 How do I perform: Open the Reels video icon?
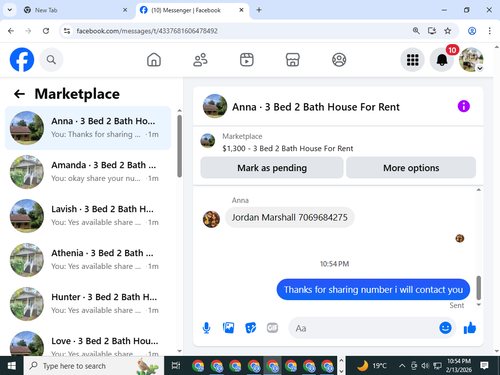pos(247,60)
